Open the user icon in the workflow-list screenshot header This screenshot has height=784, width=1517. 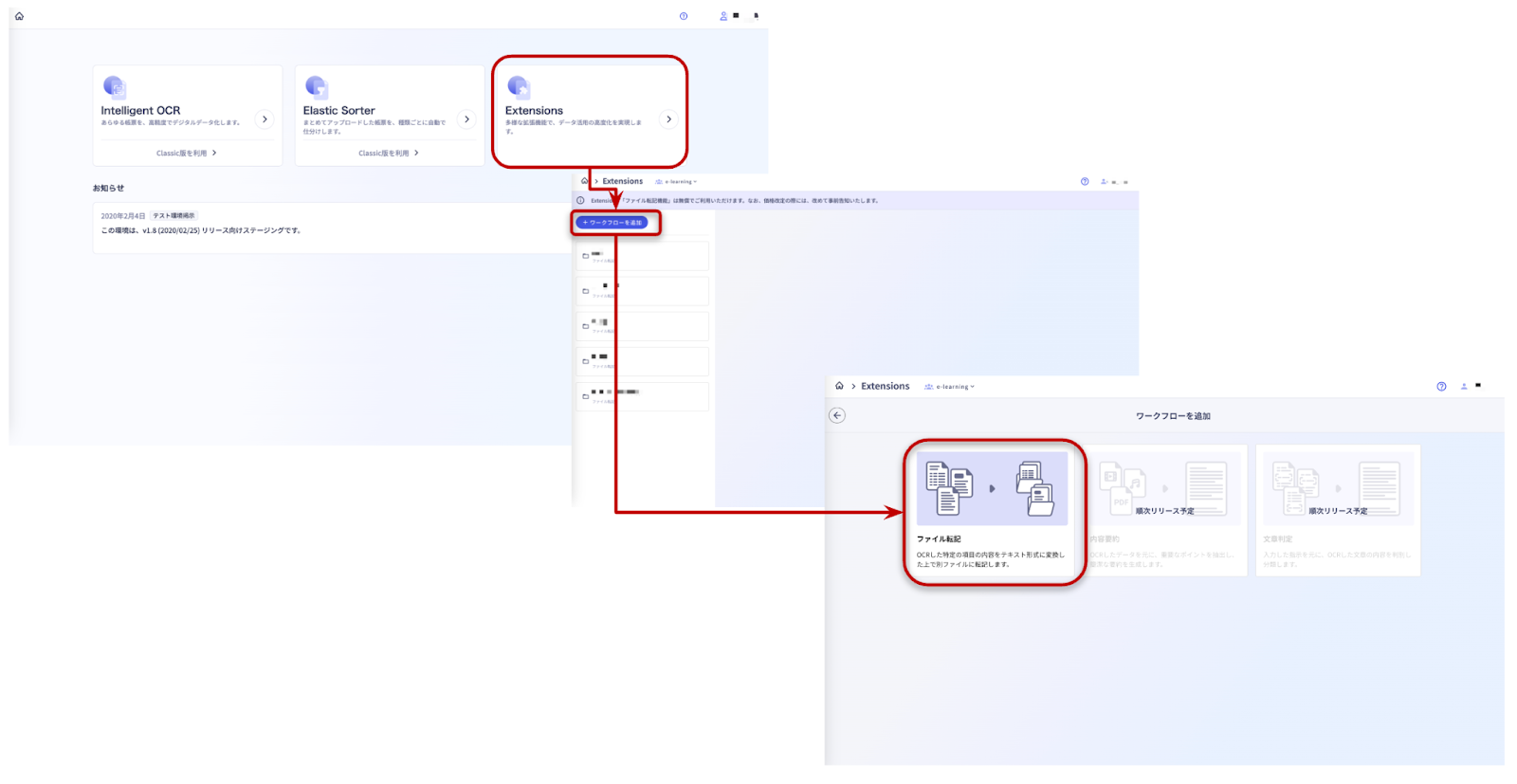(x=1104, y=181)
